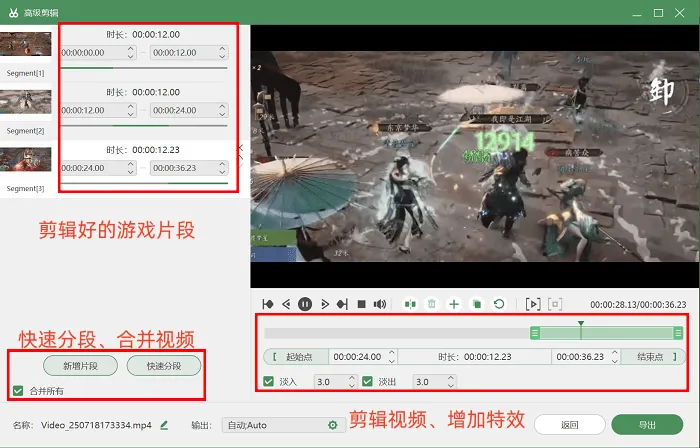Click the timeline end time field

(x=586, y=357)
